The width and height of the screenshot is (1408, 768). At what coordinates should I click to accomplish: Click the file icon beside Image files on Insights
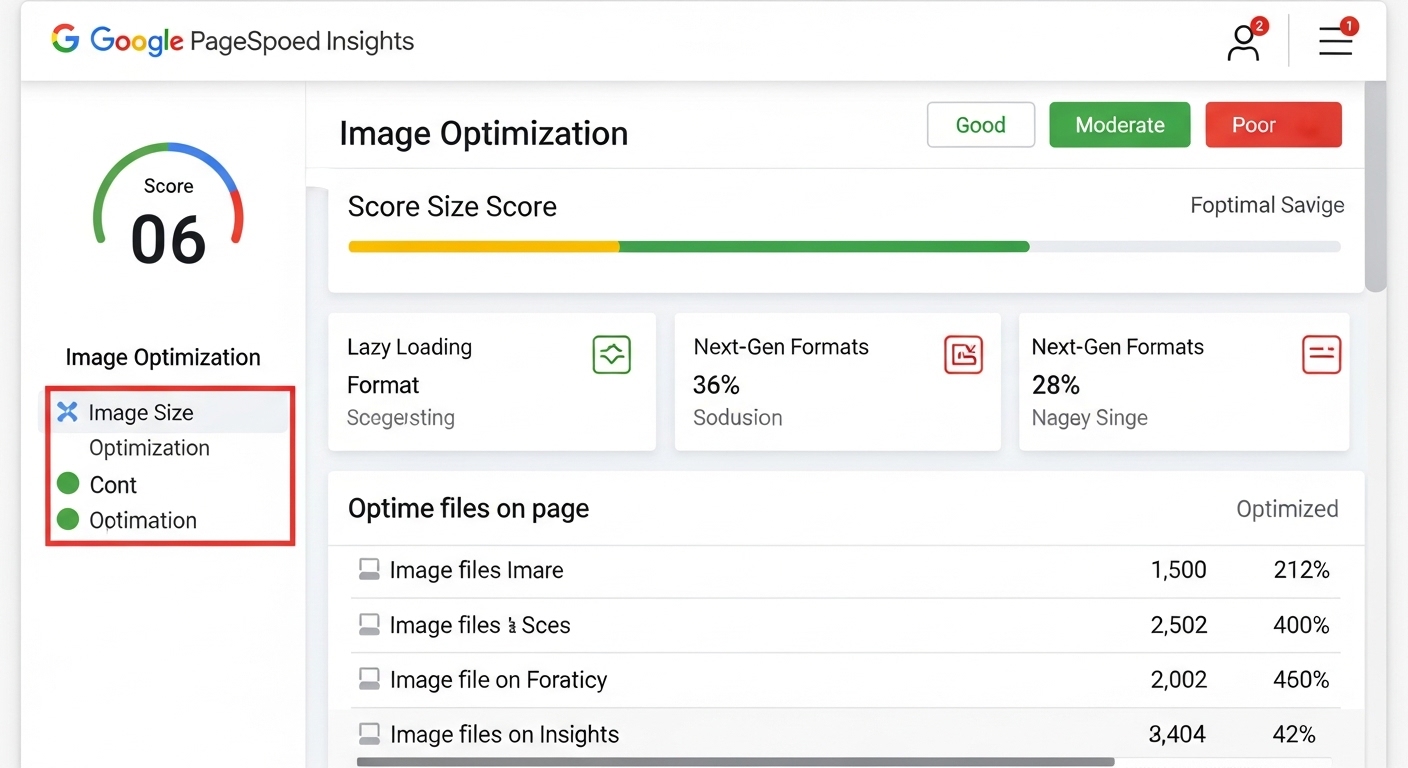369,734
